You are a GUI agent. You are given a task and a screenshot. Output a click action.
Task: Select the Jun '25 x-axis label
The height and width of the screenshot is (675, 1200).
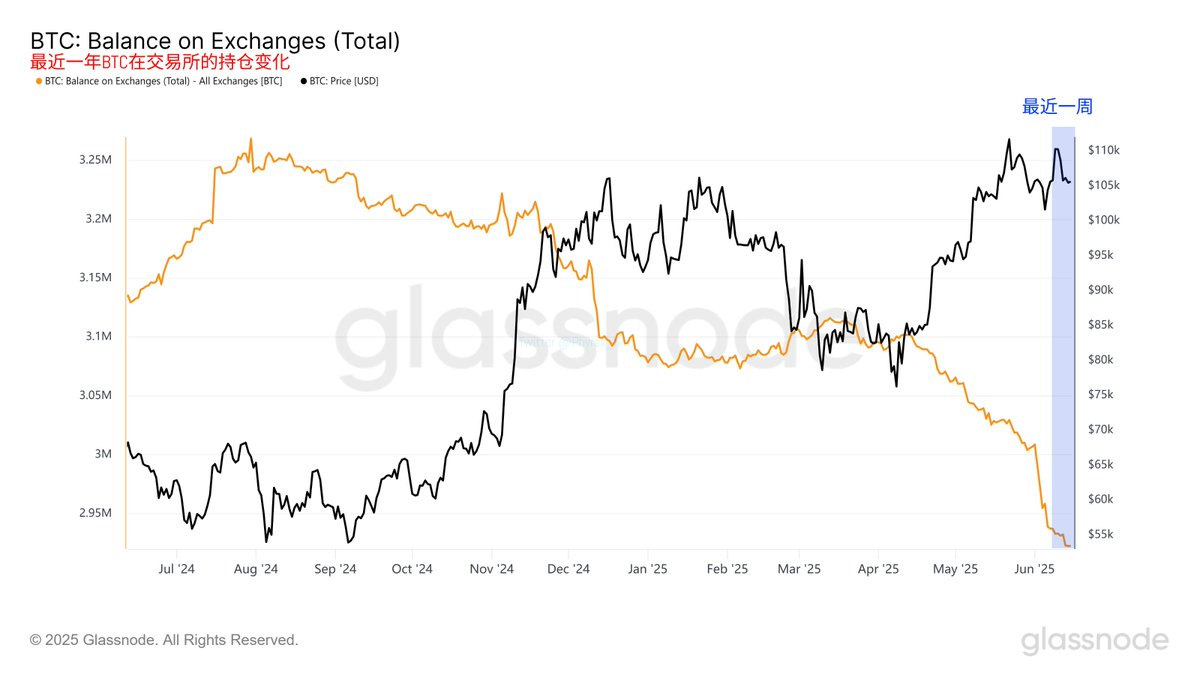click(x=1035, y=569)
